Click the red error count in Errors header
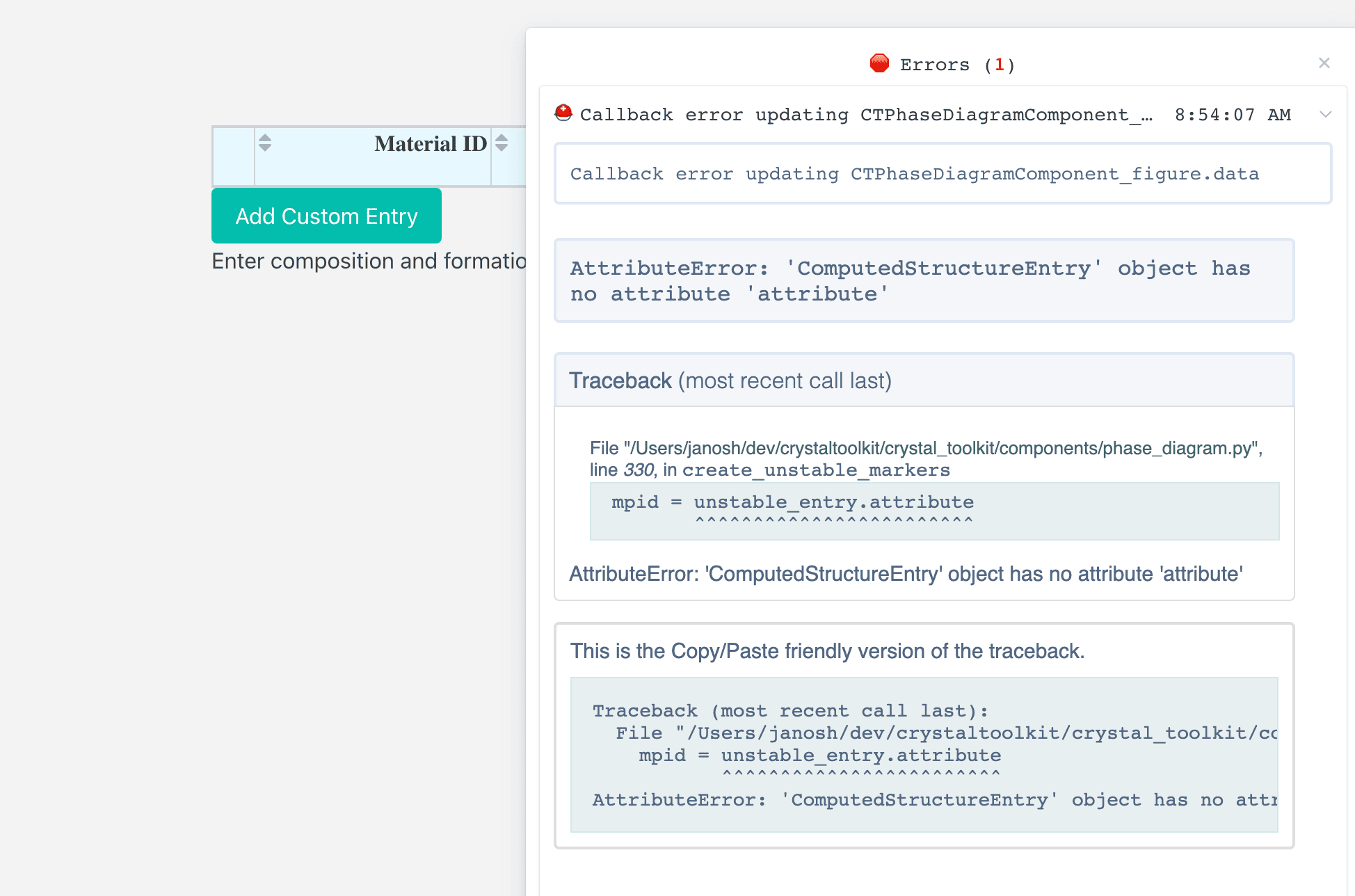The width and height of the screenshot is (1355, 896). (x=1000, y=64)
